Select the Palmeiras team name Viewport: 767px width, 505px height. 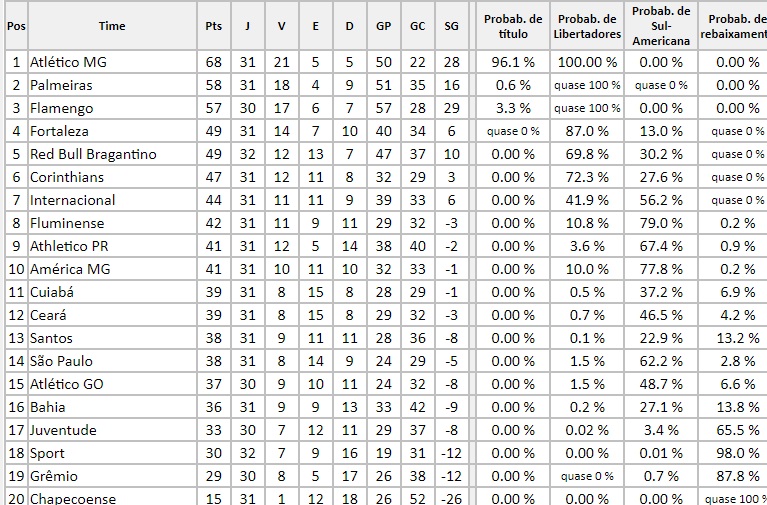click(x=61, y=85)
